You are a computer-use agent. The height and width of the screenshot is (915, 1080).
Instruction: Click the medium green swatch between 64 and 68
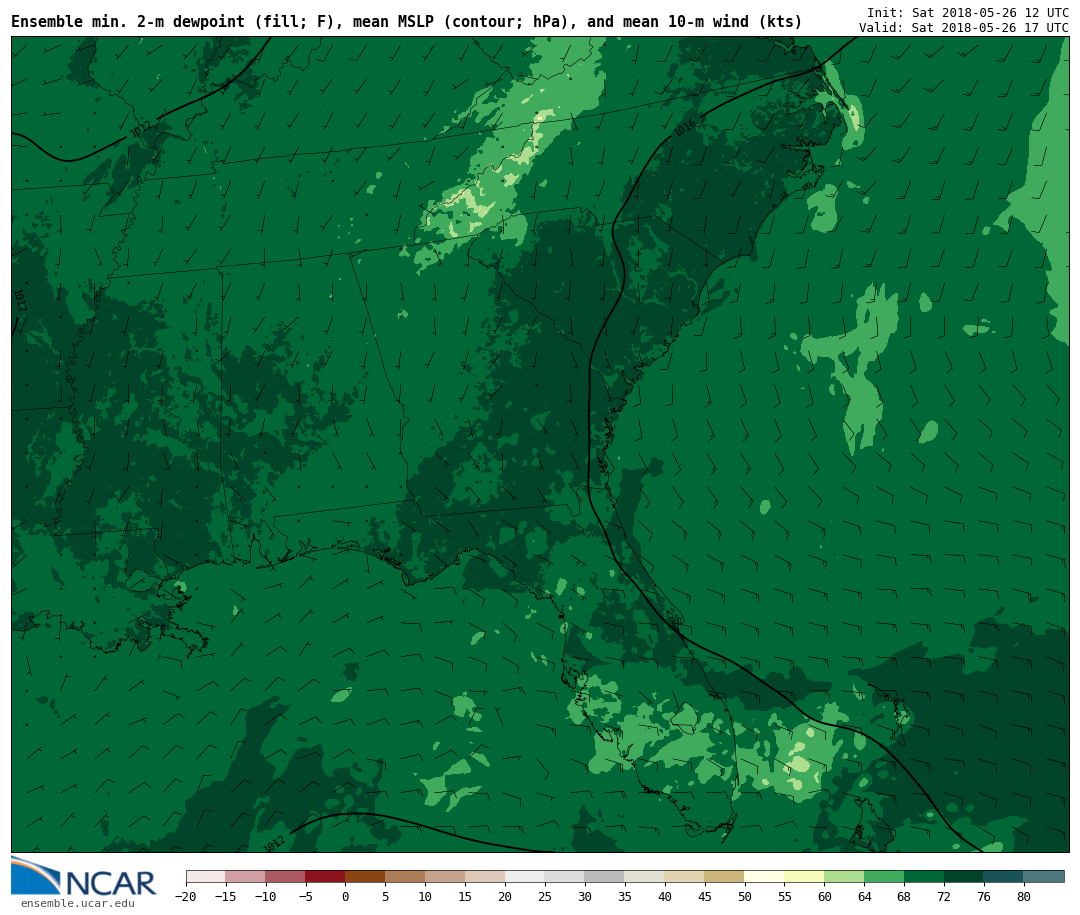tap(884, 877)
